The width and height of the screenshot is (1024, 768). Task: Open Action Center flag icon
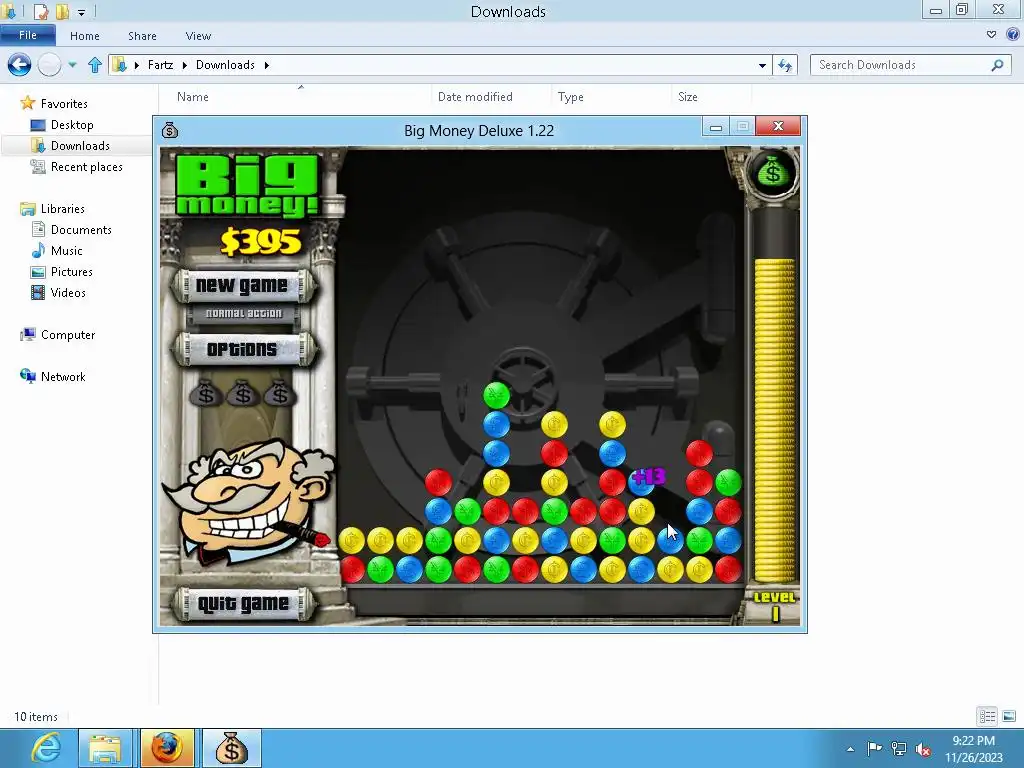pos(874,748)
